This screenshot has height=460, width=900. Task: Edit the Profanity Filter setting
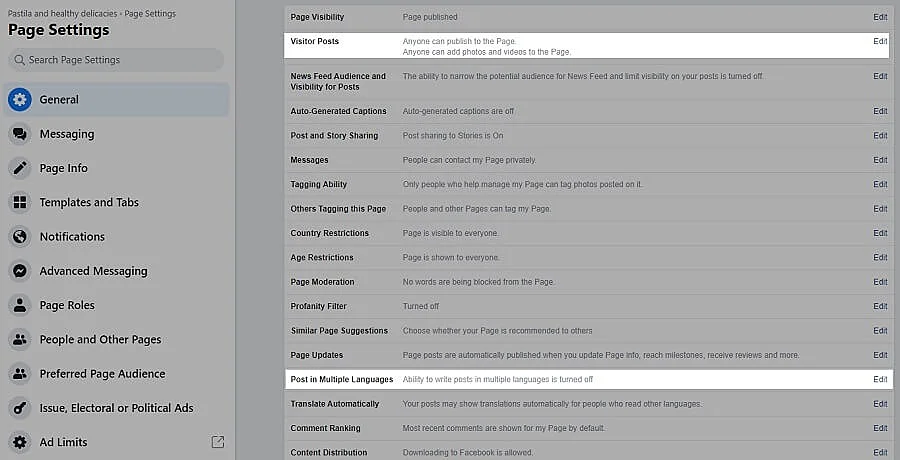[880, 306]
